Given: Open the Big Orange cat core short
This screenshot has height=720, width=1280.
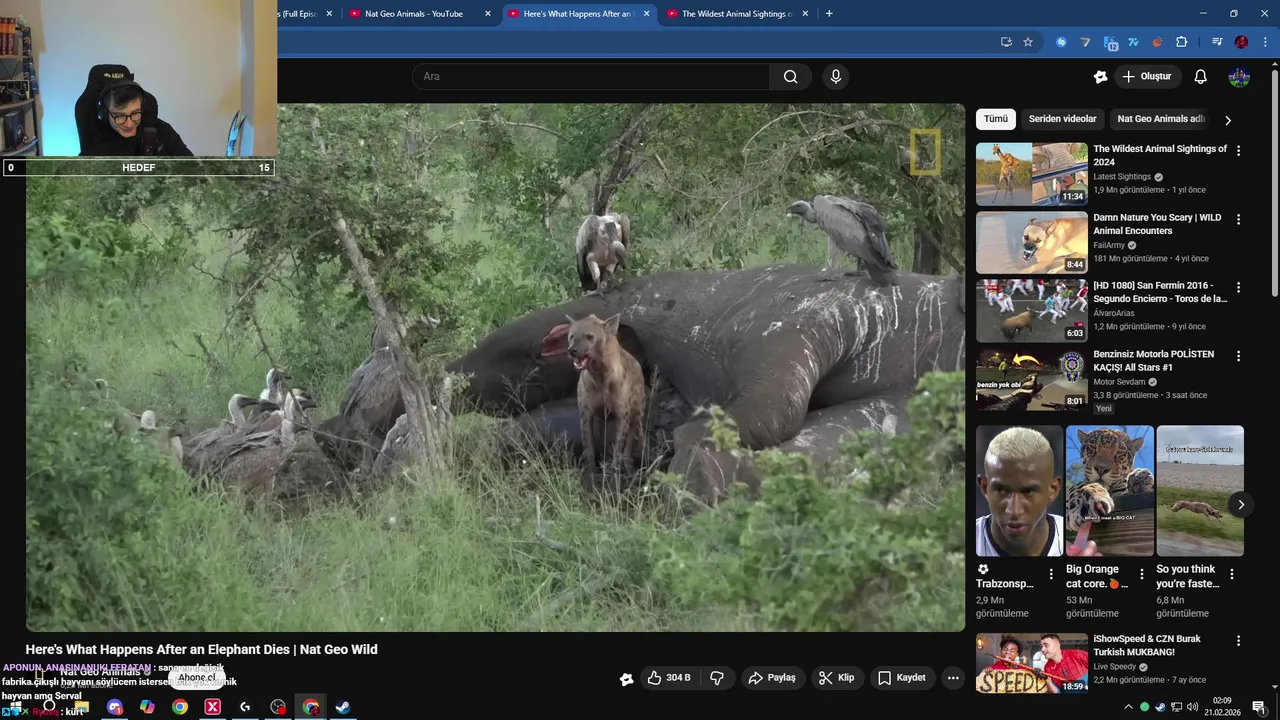Looking at the screenshot, I should point(1110,491).
